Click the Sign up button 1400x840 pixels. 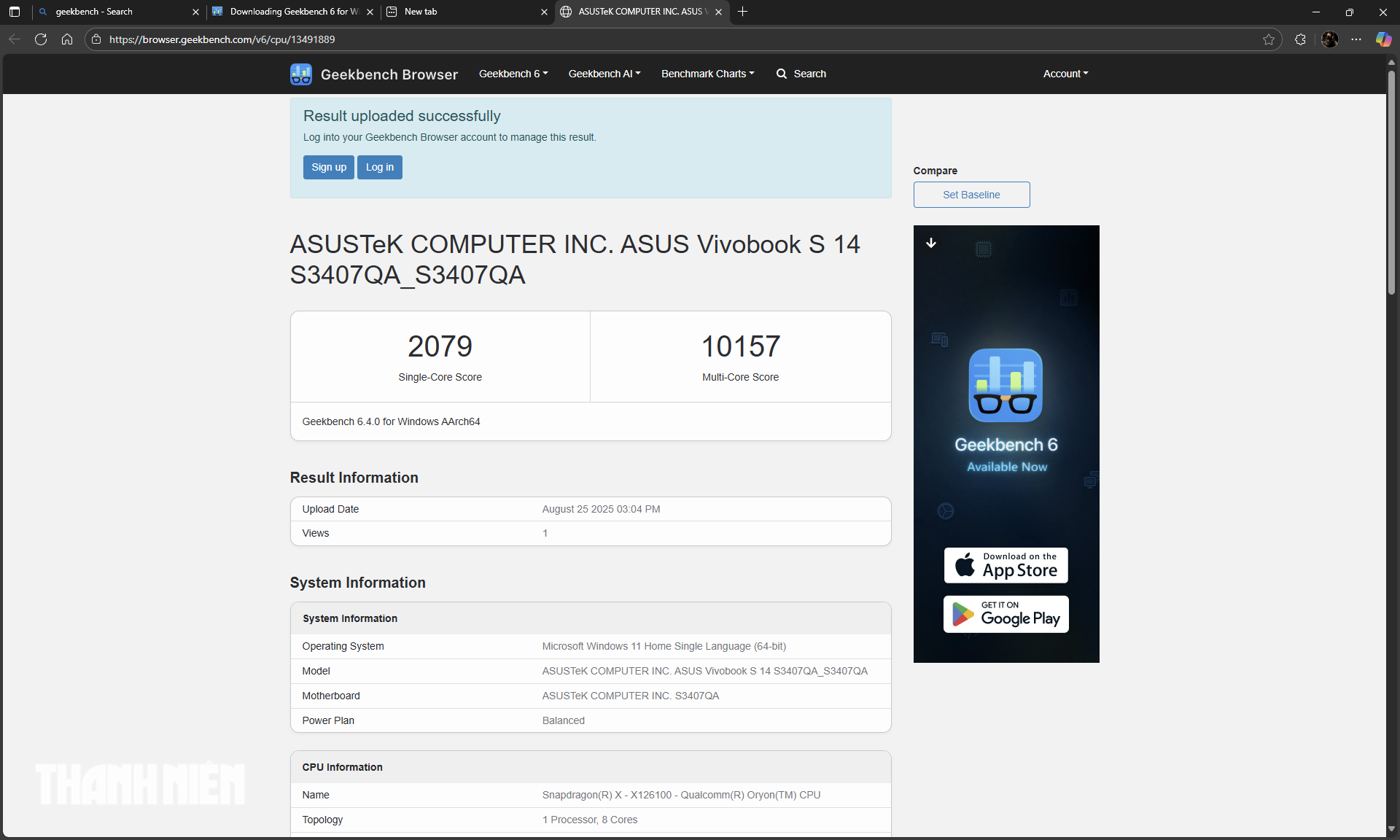point(329,167)
